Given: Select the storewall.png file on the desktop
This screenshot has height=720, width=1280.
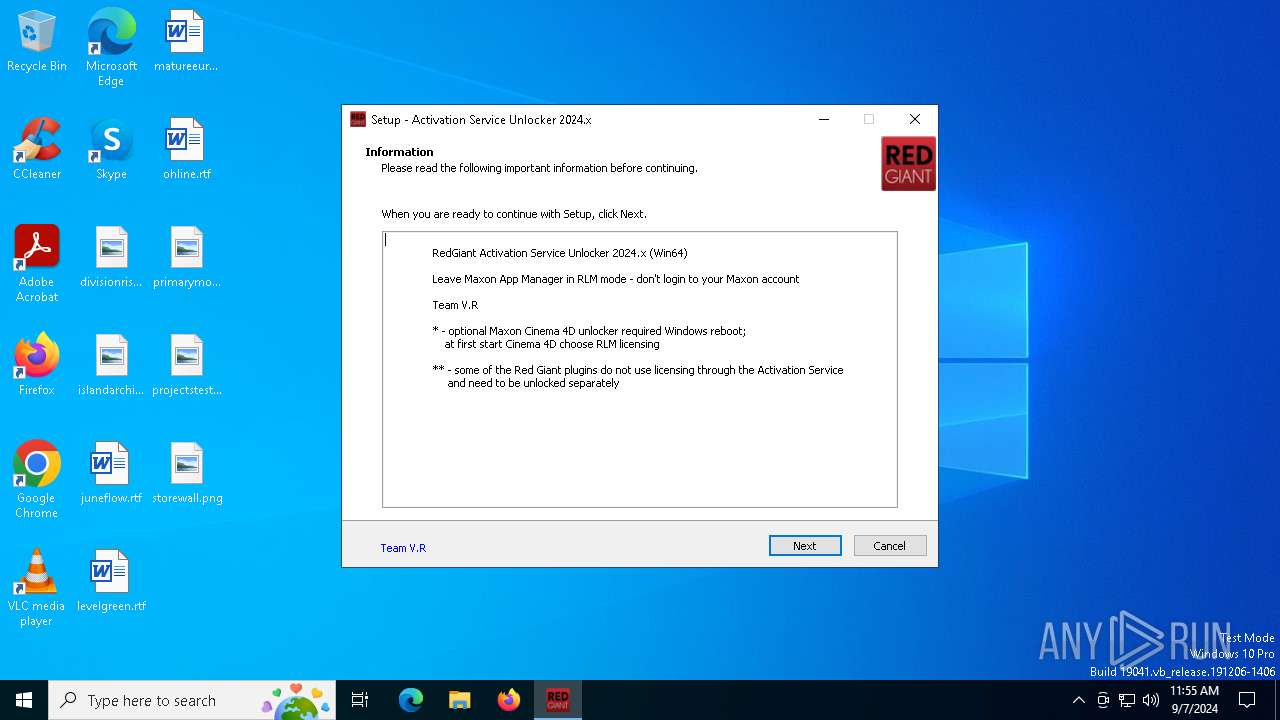Looking at the screenshot, I should [186, 474].
